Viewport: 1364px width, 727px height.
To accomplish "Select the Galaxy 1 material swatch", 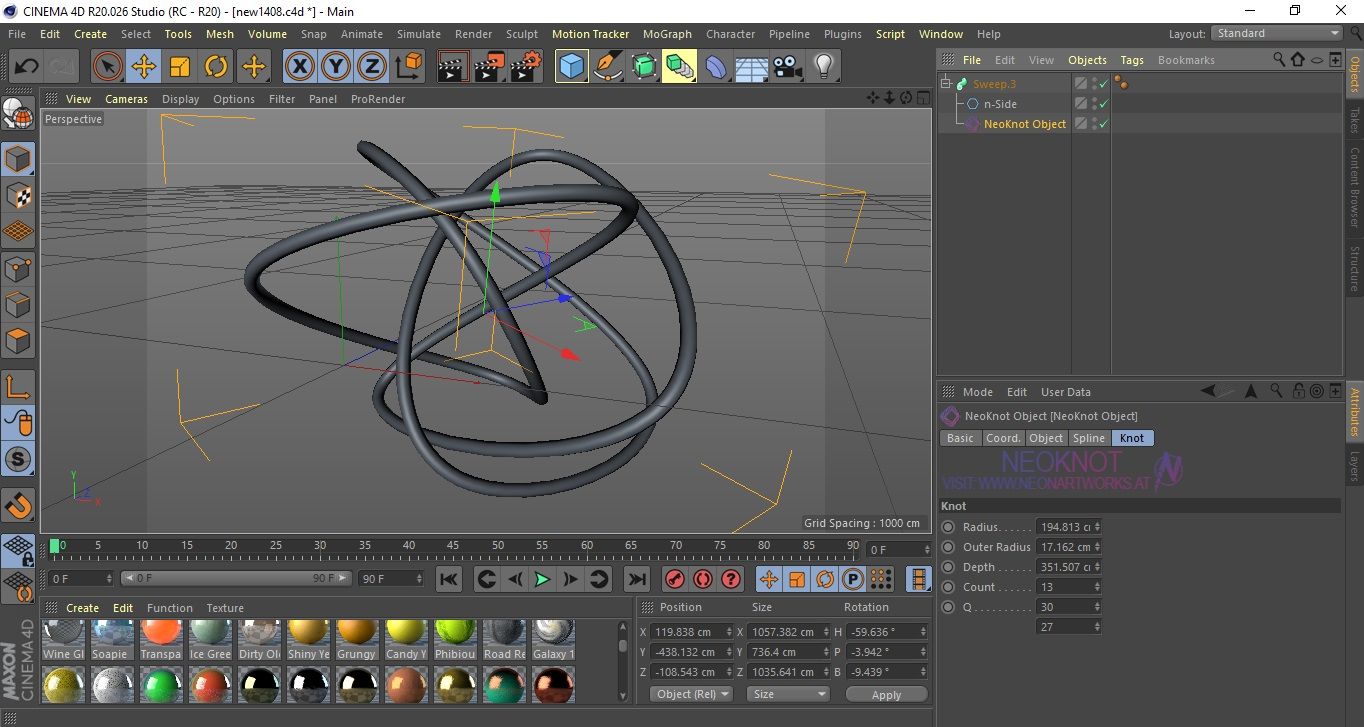I will pos(552,634).
